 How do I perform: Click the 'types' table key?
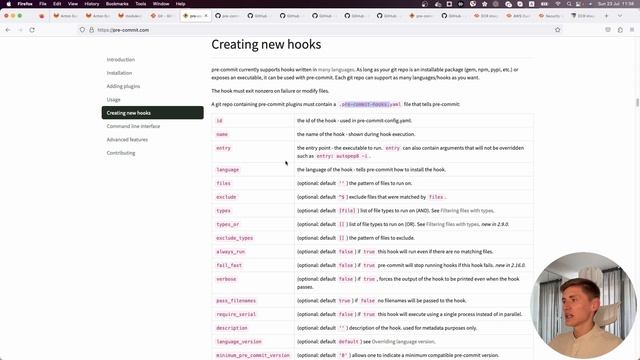223,211
